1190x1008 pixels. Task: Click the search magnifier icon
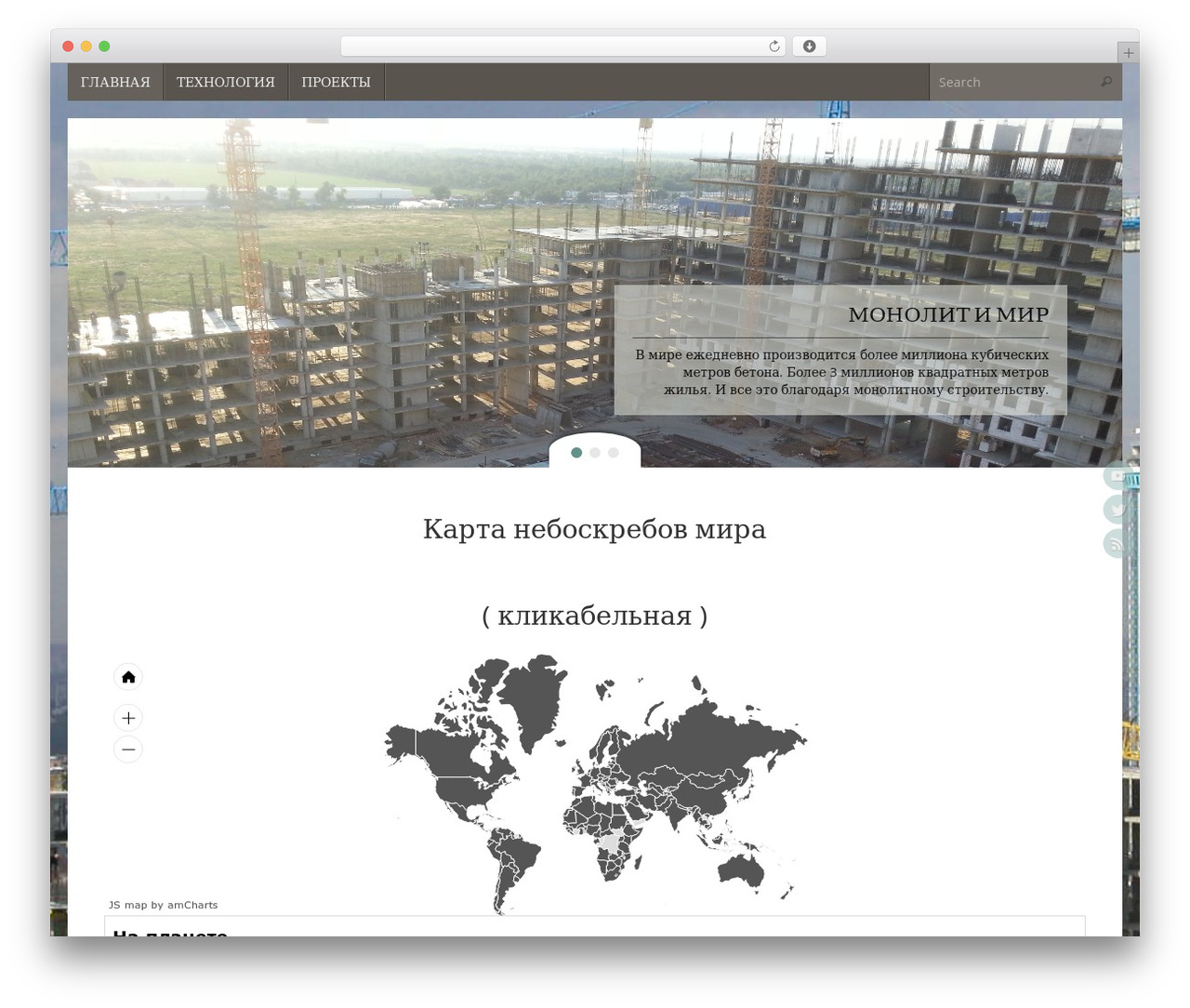[1106, 82]
